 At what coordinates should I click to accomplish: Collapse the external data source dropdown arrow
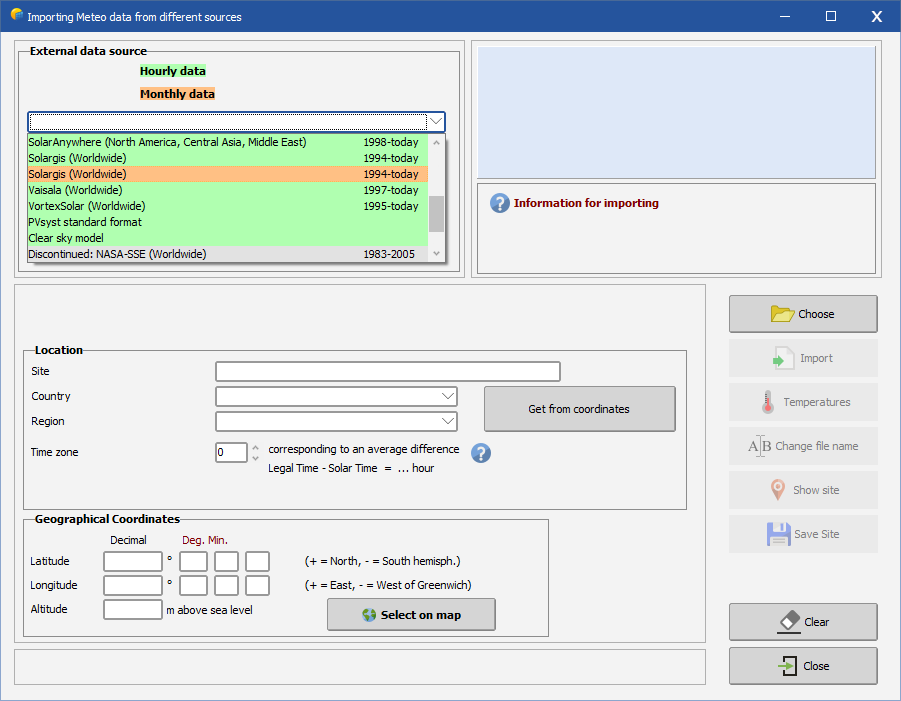[436, 121]
